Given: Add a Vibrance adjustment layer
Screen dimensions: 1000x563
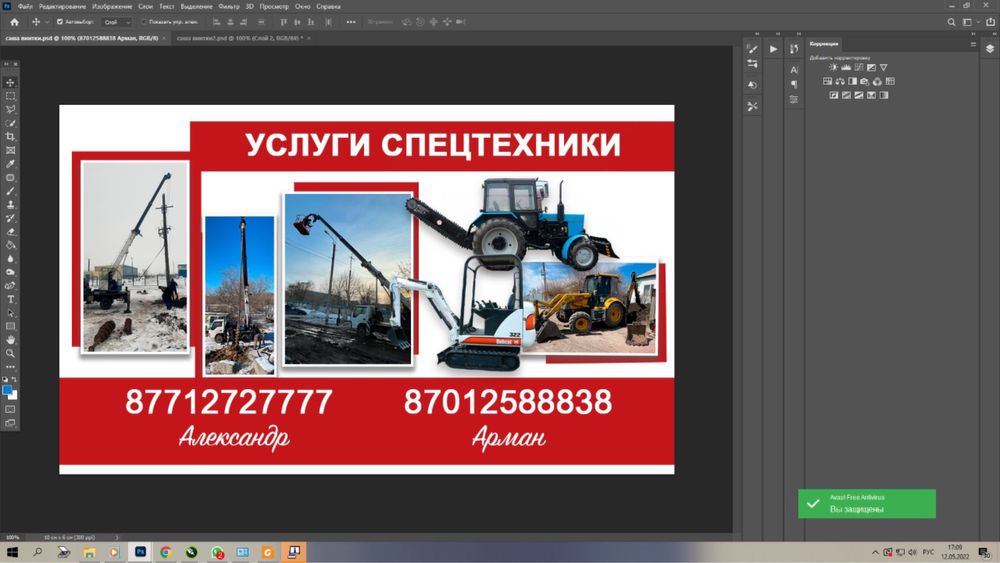Looking at the screenshot, I should point(883,67).
